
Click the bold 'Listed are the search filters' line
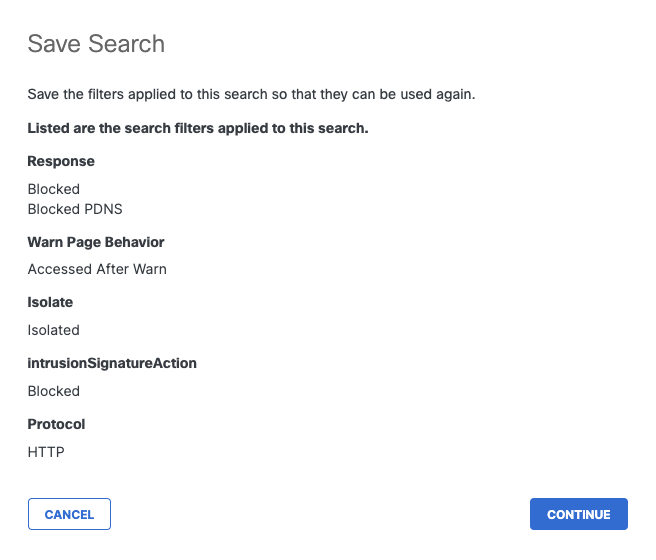(x=198, y=128)
